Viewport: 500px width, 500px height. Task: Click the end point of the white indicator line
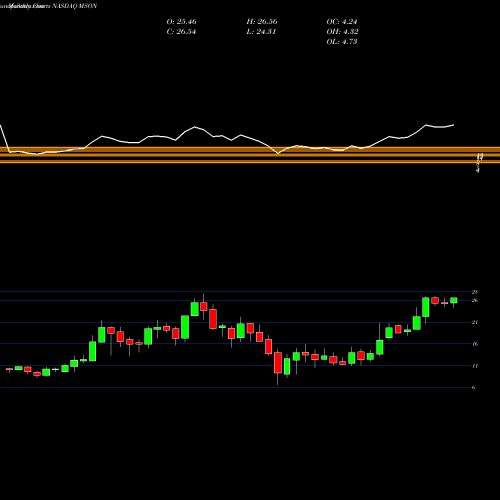[453, 125]
